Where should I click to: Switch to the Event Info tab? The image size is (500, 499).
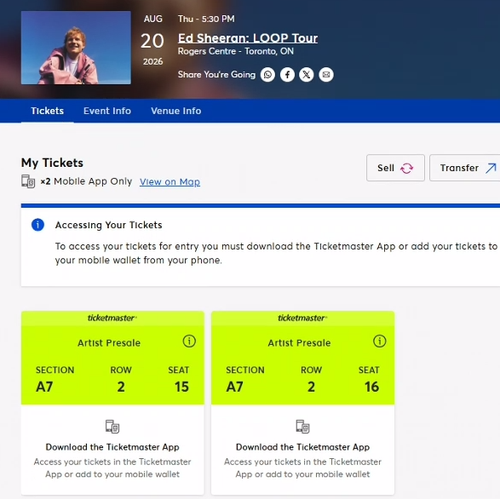tap(107, 111)
